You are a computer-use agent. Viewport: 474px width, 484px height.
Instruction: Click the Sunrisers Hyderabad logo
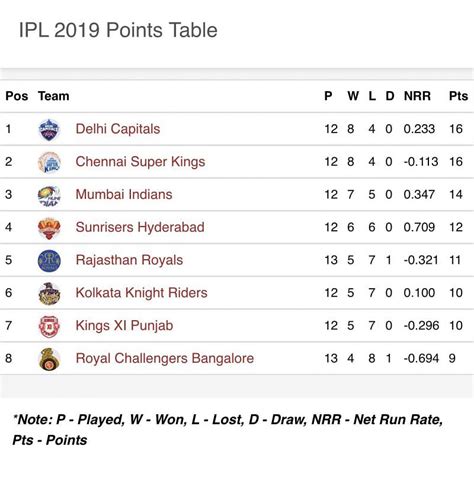point(49,228)
